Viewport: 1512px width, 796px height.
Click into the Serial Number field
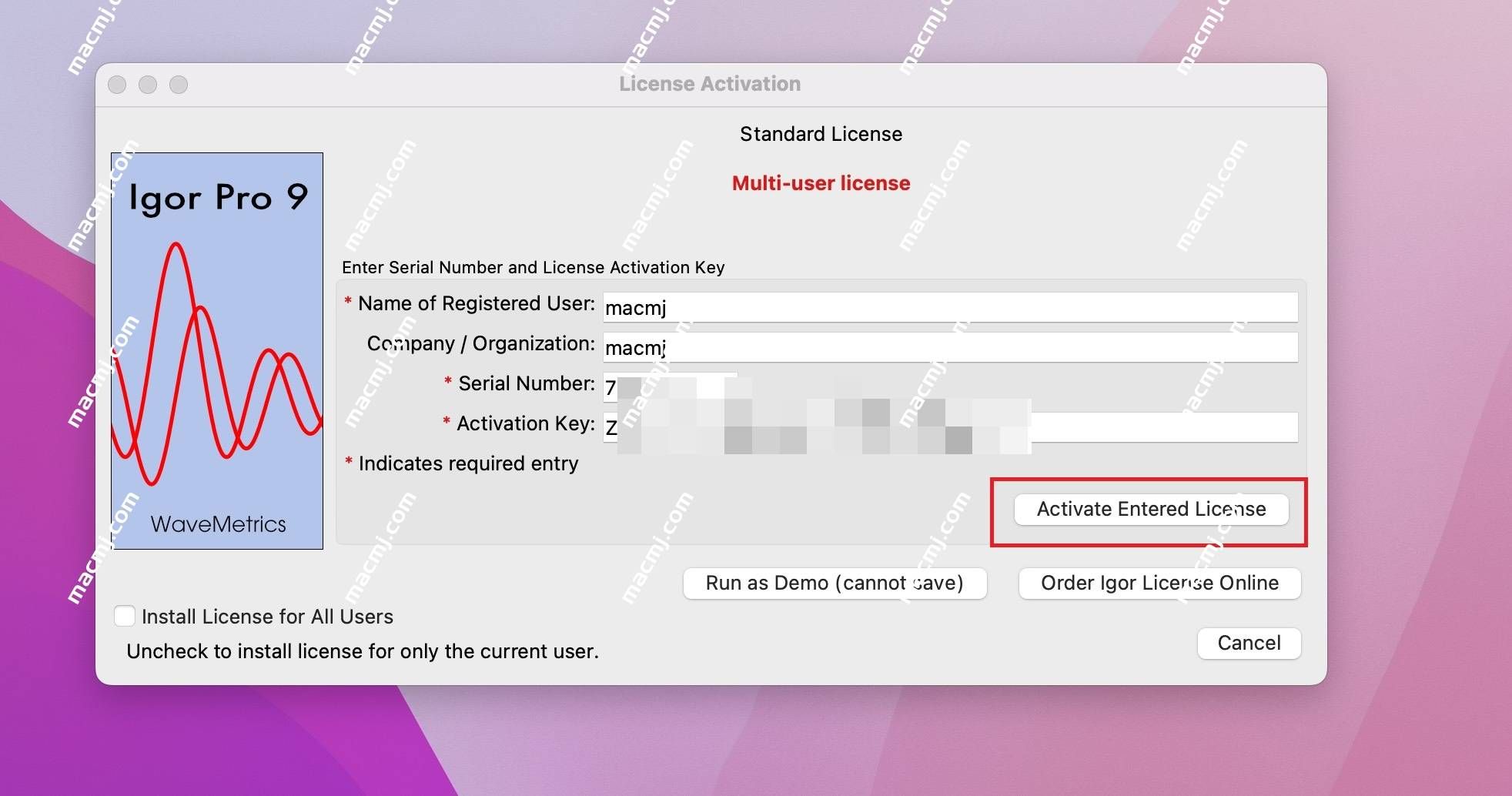[670, 387]
